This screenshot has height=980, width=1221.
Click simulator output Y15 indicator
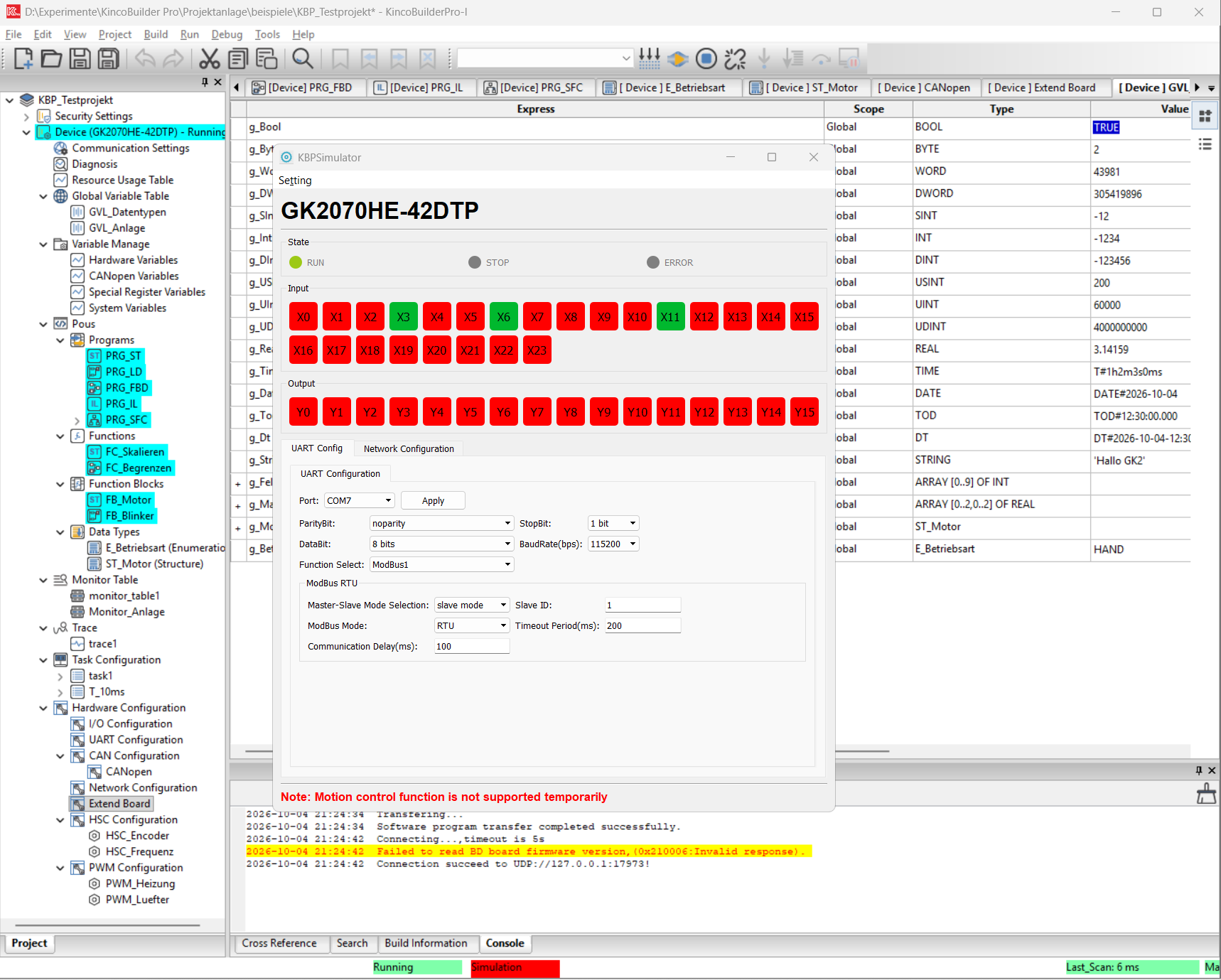(805, 412)
